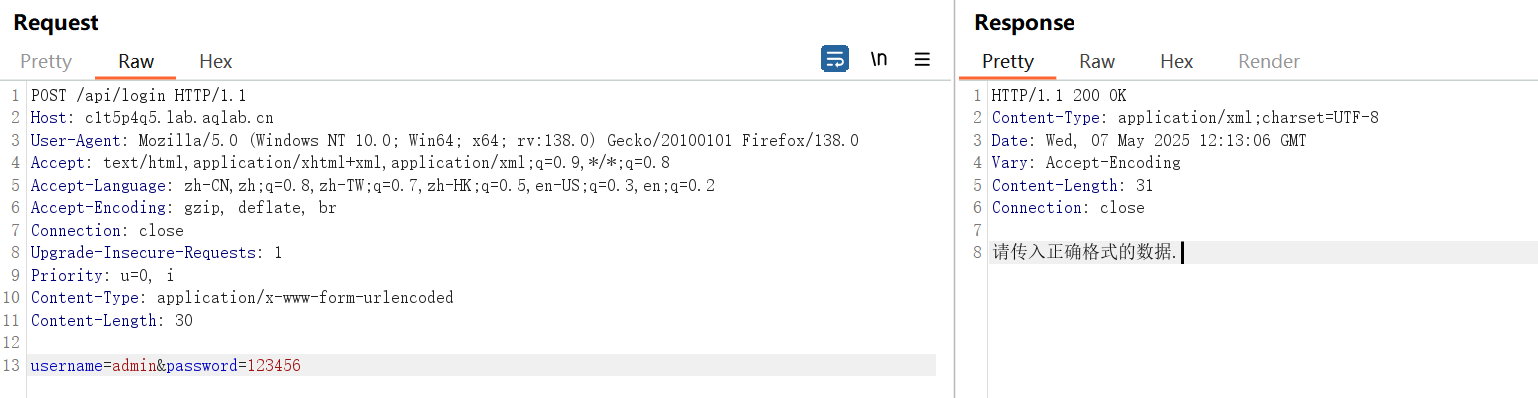This screenshot has height=398, width=1538.
Task: Click the response Date header line
Action: [x=1149, y=141]
